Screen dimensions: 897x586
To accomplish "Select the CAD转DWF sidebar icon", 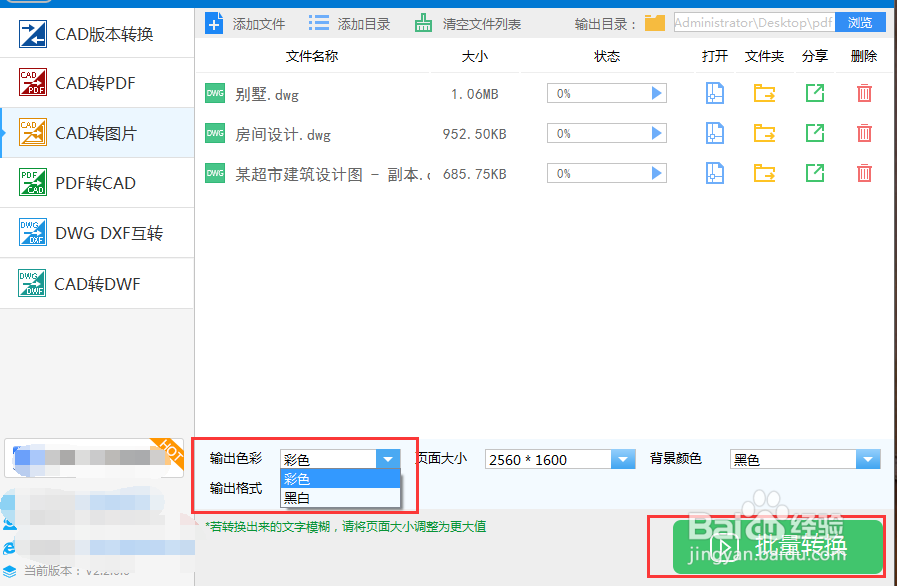I will coord(30,282).
